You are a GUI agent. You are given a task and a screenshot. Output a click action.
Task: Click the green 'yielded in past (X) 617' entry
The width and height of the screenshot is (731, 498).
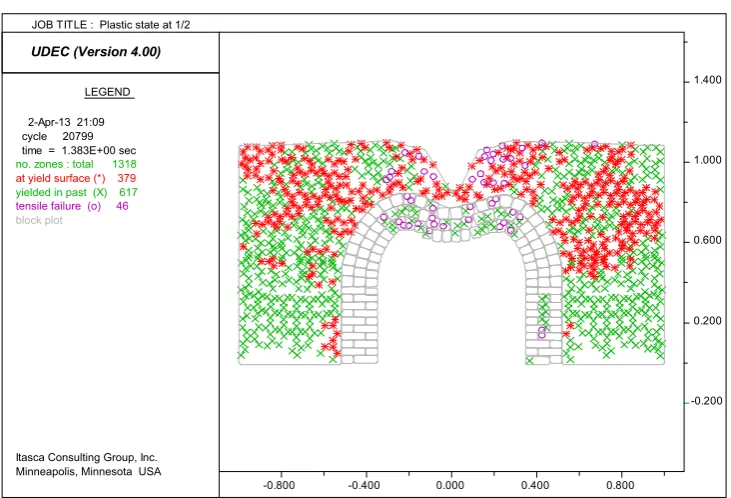click(76, 192)
